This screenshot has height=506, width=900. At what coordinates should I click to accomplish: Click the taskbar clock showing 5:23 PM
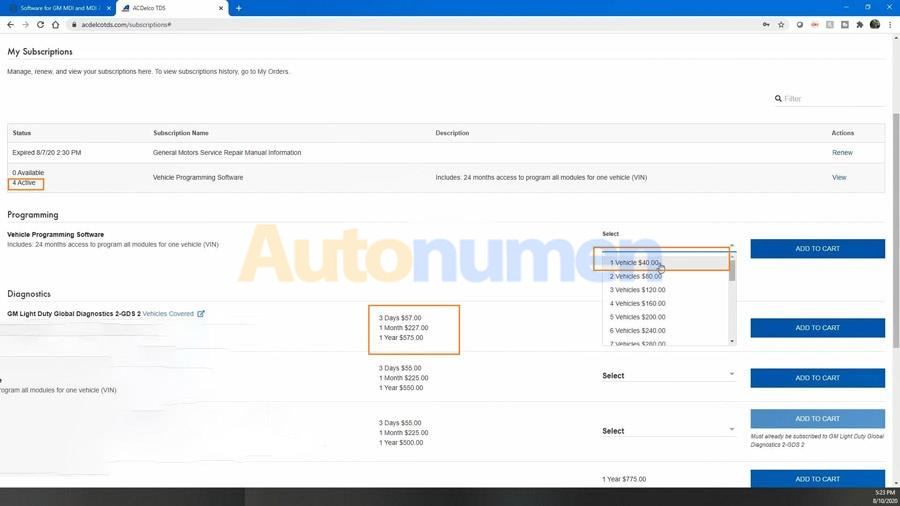[885, 493]
